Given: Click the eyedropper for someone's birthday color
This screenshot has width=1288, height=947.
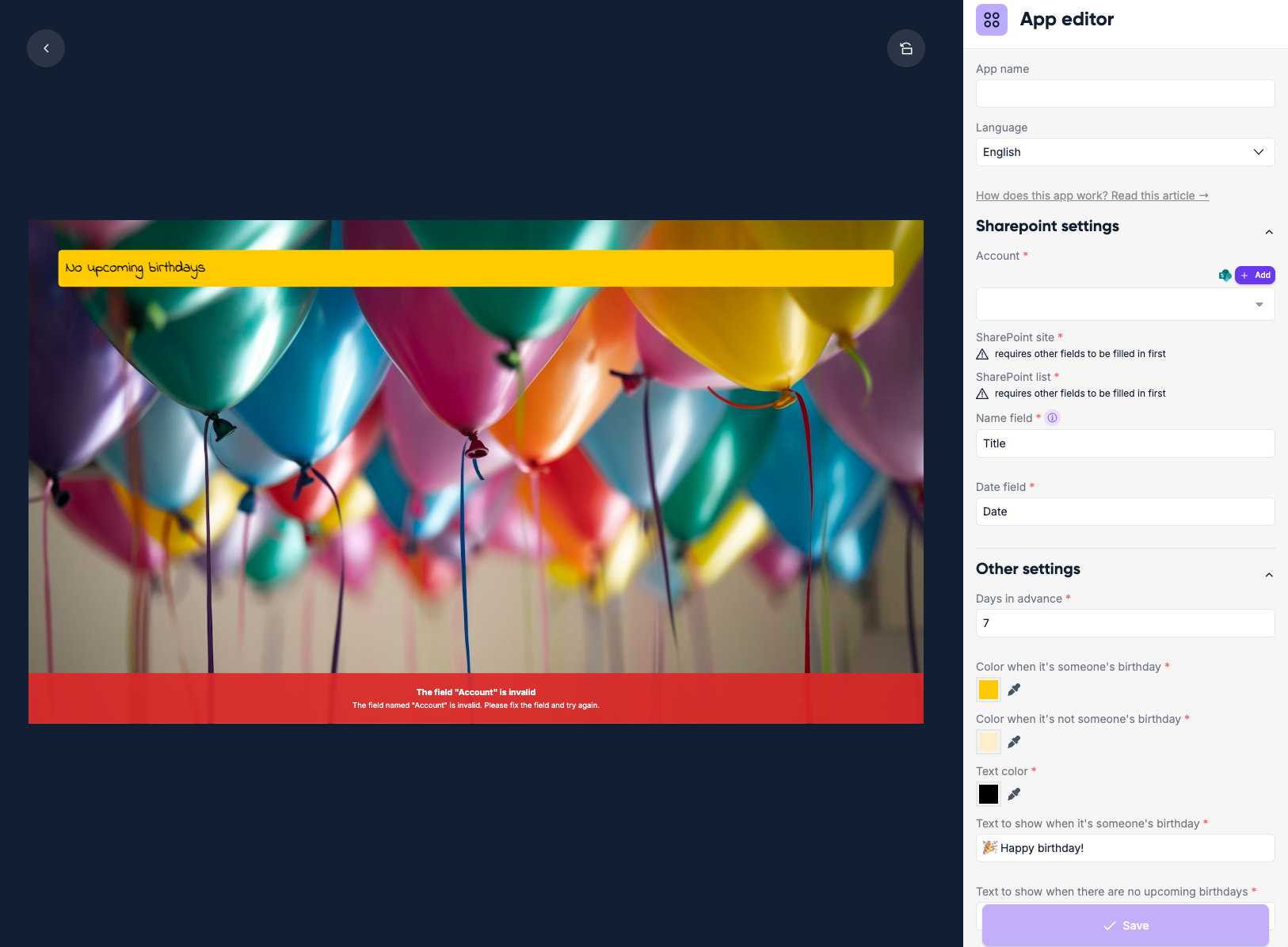Looking at the screenshot, I should click(x=1014, y=690).
